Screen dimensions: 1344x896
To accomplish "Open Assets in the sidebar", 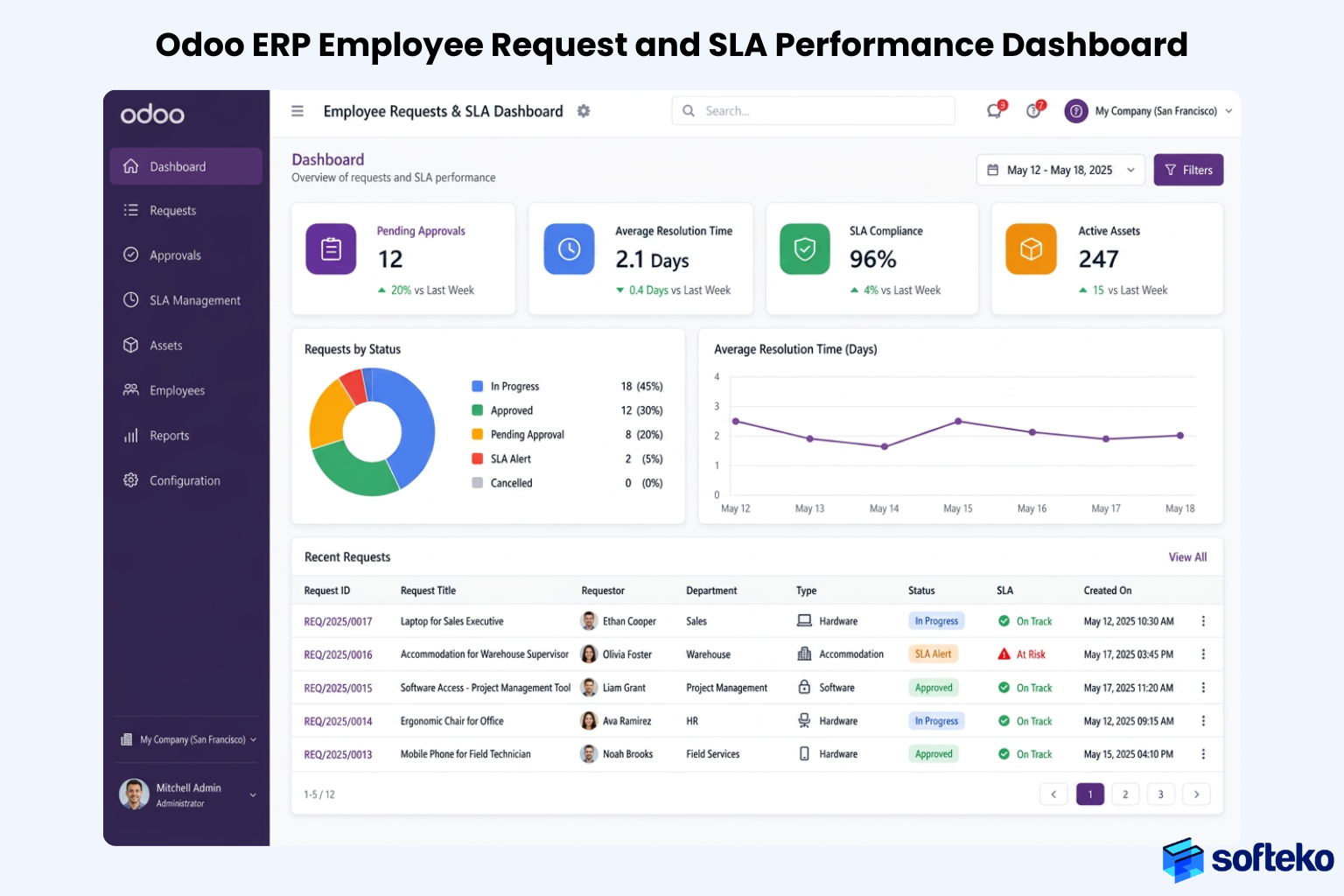I will tap(185, 346).
